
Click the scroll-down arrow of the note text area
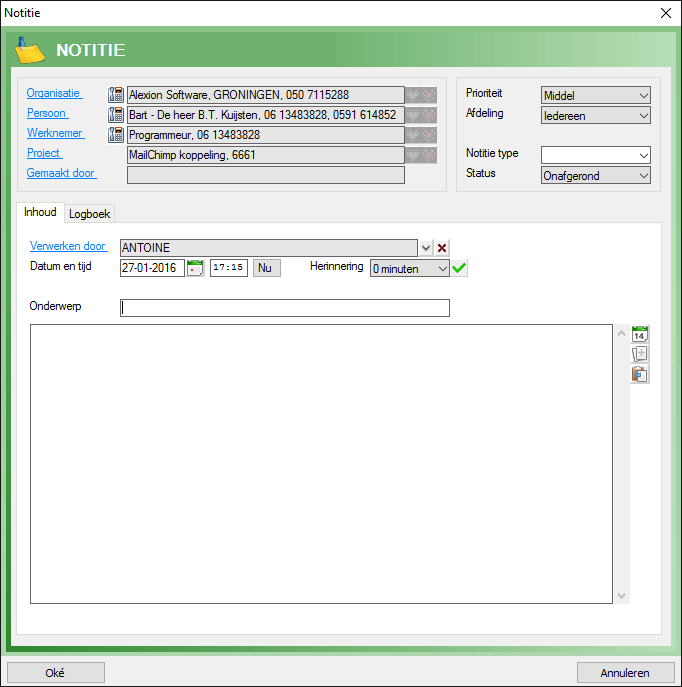tap(621, 595)
